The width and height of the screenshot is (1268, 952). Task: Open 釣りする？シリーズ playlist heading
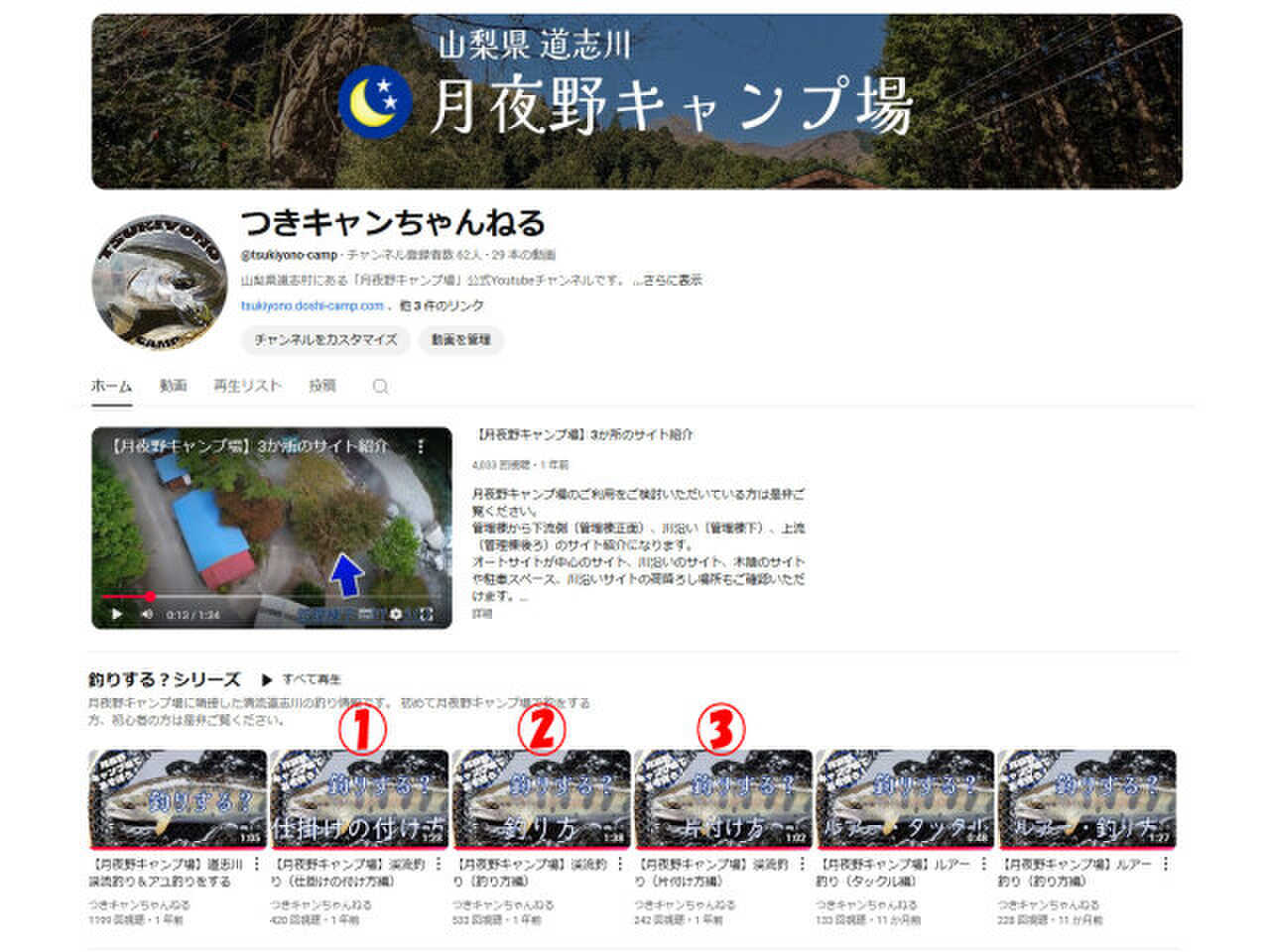click(x=164, y=679)
